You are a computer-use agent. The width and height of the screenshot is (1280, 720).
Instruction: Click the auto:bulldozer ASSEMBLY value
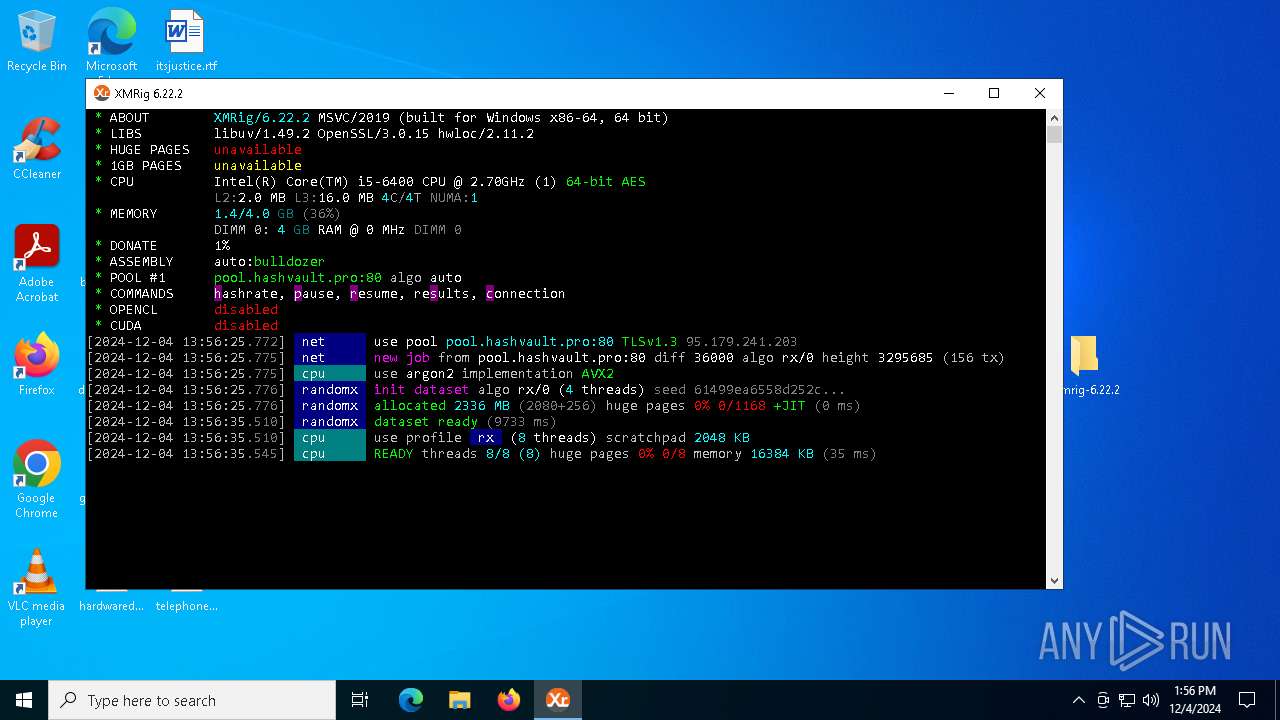[270, 262]
